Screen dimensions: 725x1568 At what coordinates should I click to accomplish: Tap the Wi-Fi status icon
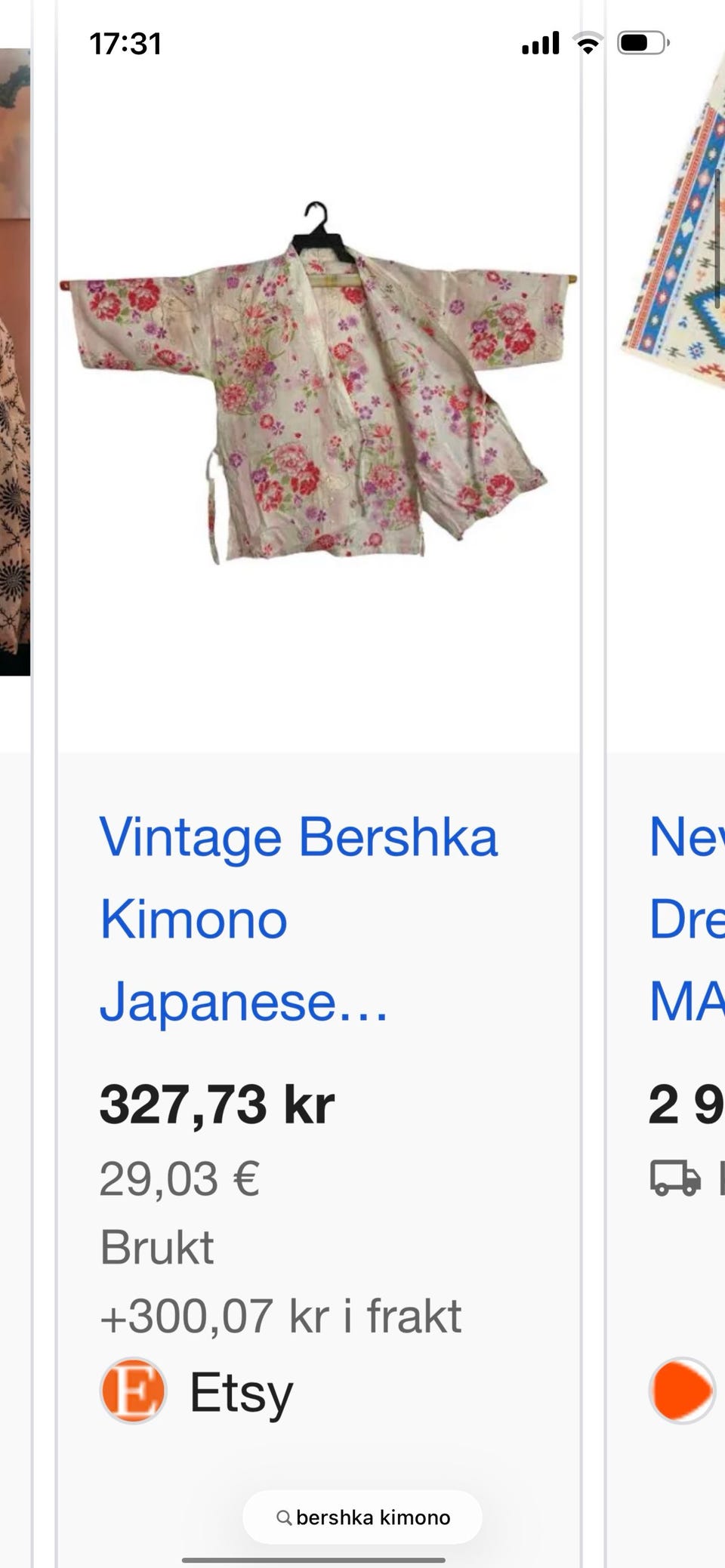coord(588,43)
